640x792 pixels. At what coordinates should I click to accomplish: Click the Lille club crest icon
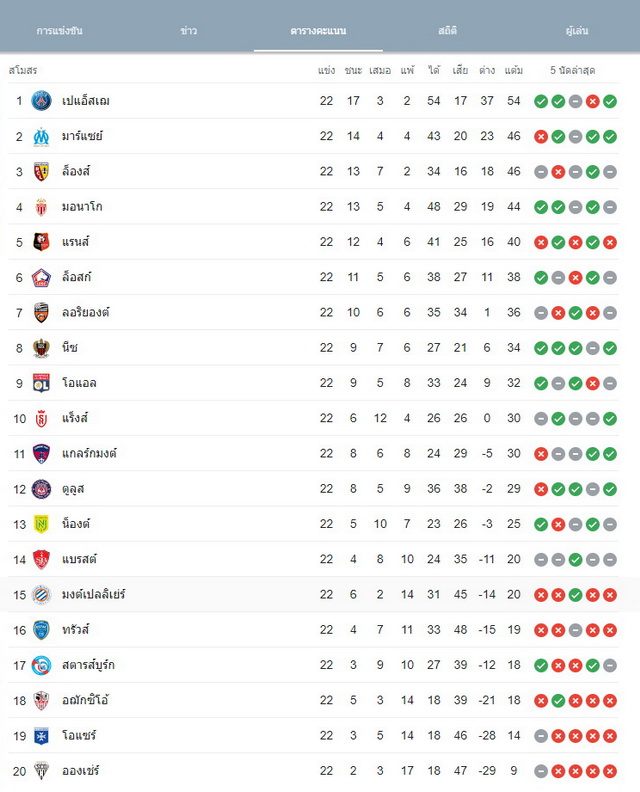(x=41, y=277)
